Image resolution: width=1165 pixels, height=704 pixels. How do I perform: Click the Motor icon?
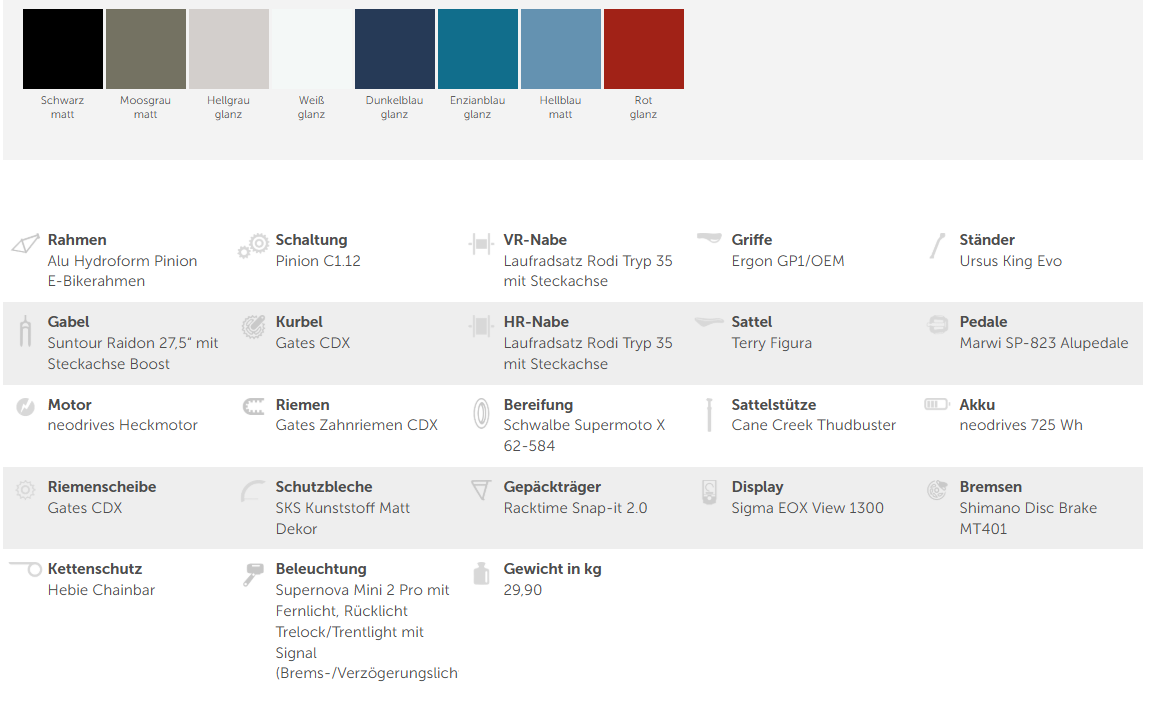coord(24,407)
